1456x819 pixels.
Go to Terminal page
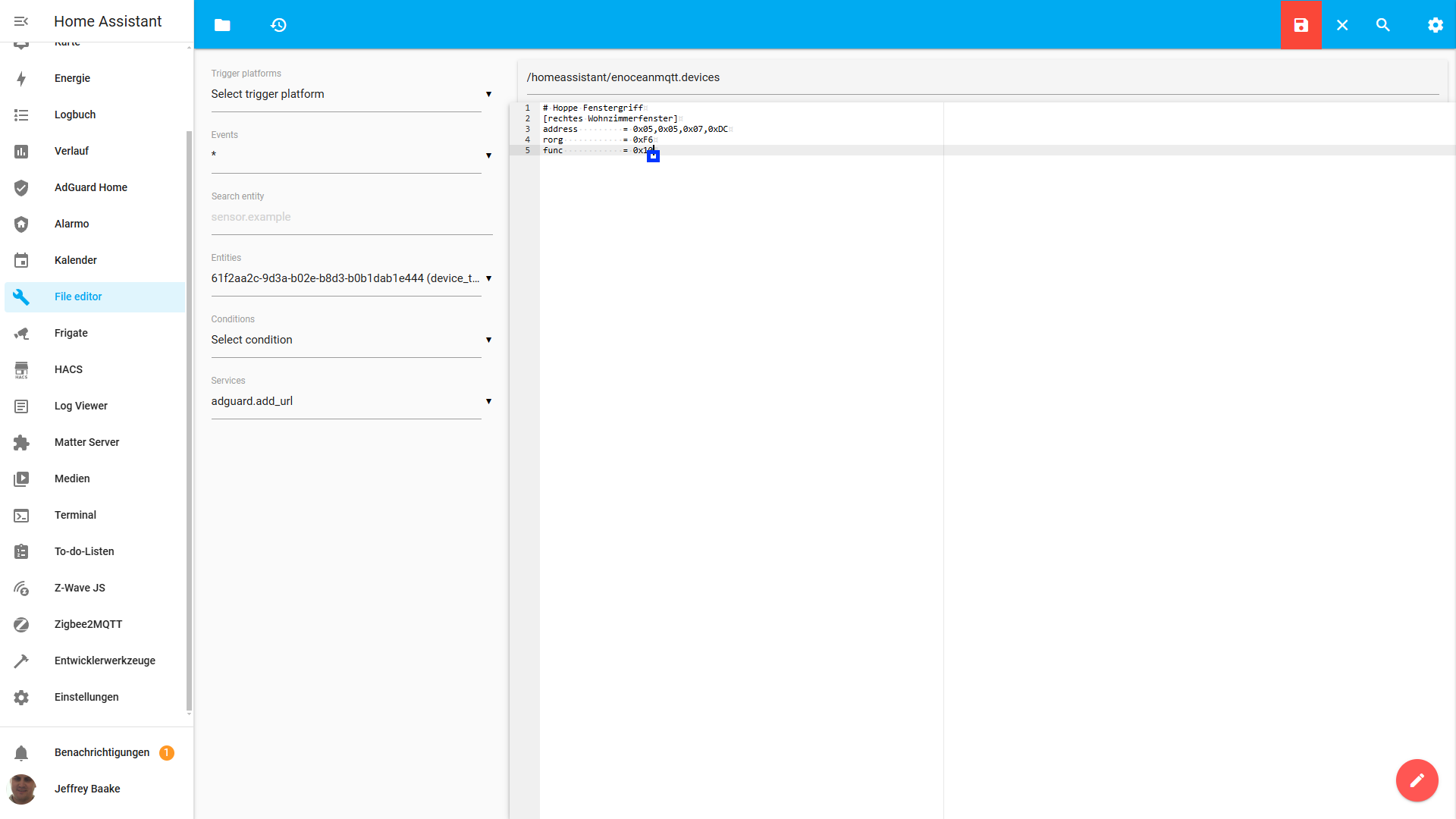[95, 515]
